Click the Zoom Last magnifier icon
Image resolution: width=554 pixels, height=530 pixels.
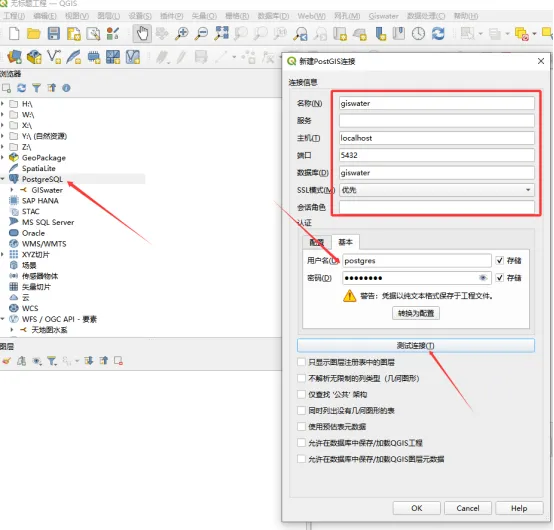point(301,34)
